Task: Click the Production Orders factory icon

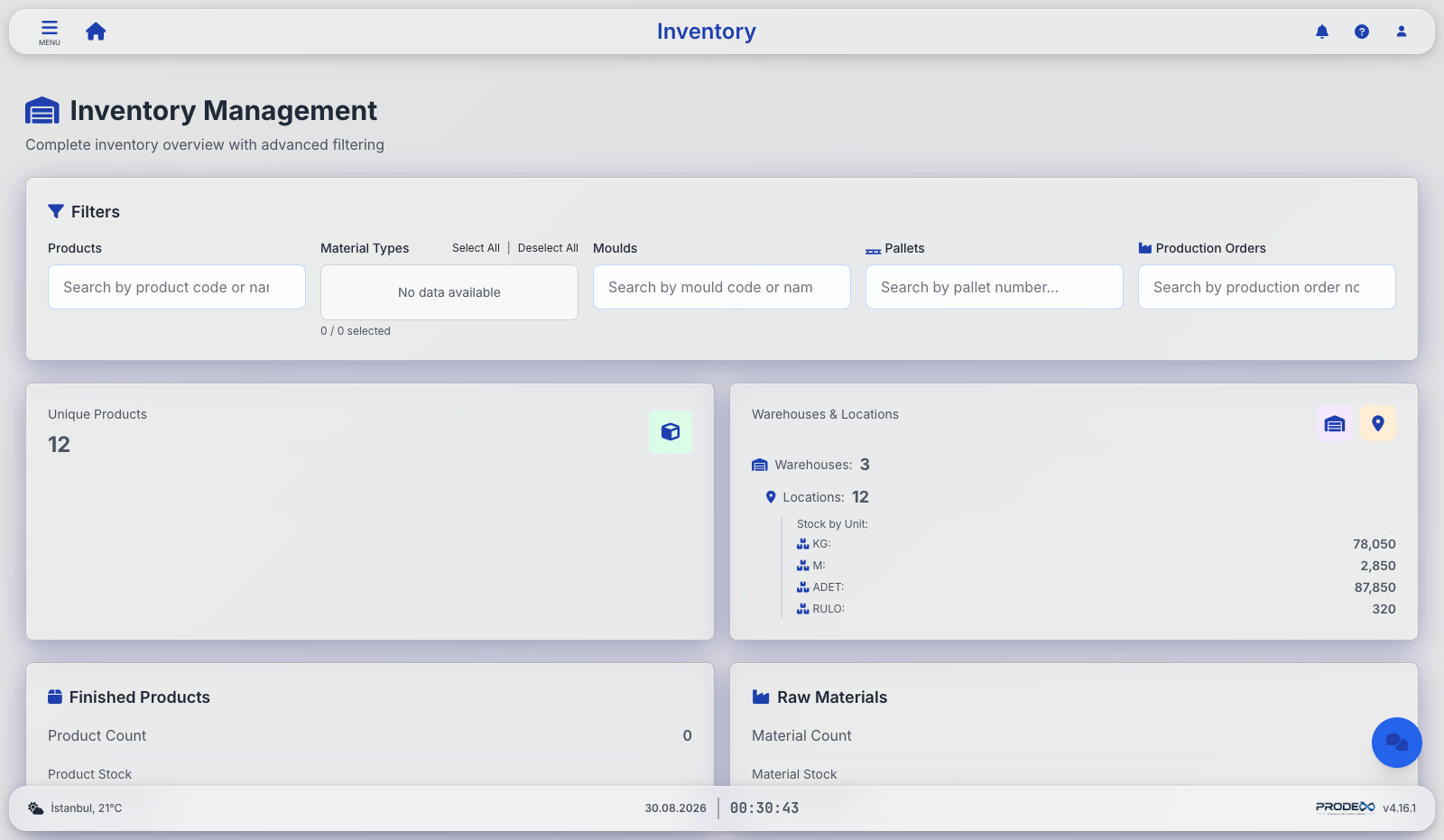Action: (1145, 248)
